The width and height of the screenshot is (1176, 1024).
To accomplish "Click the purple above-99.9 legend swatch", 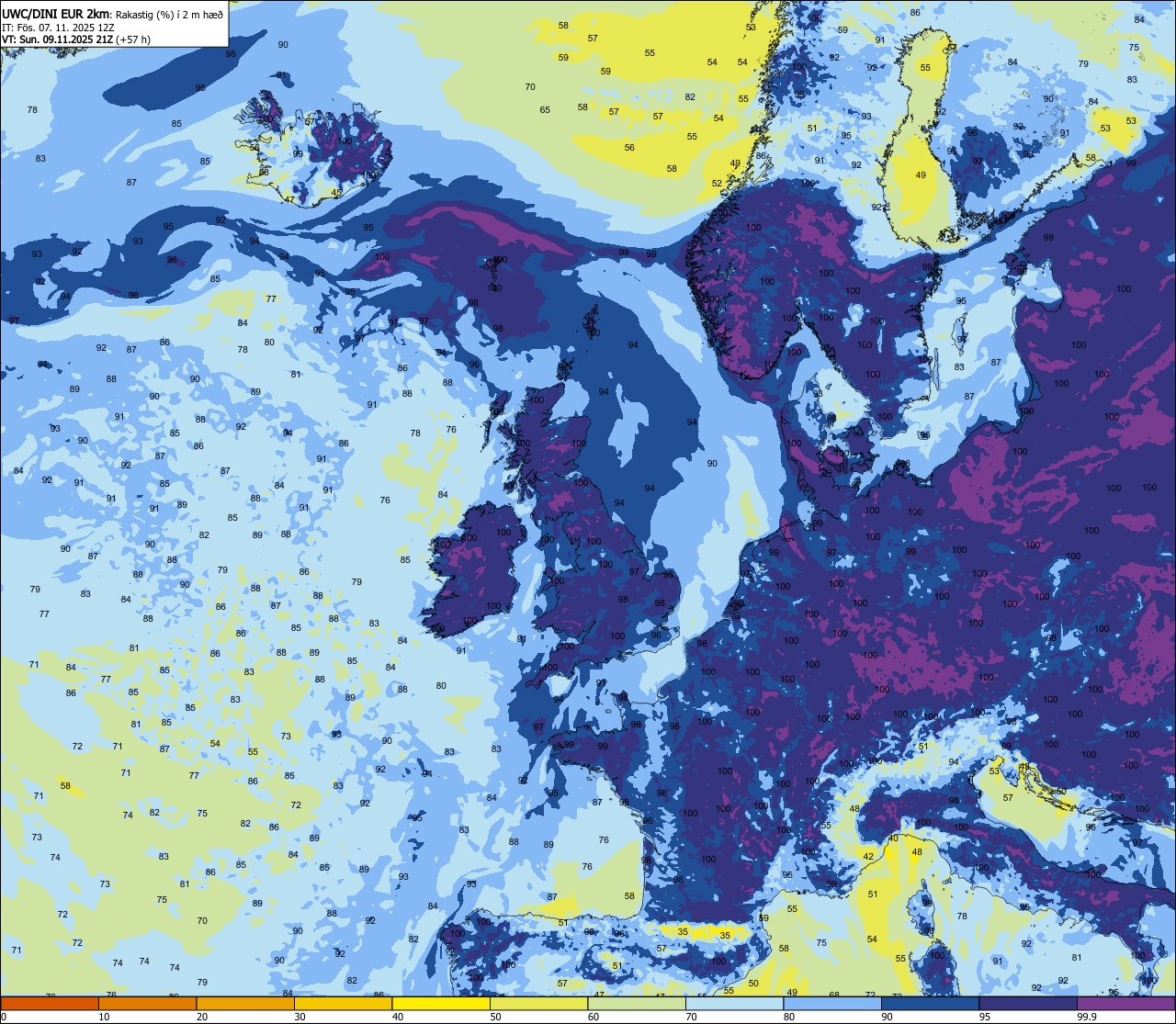I will (x=1125, y=1003).
